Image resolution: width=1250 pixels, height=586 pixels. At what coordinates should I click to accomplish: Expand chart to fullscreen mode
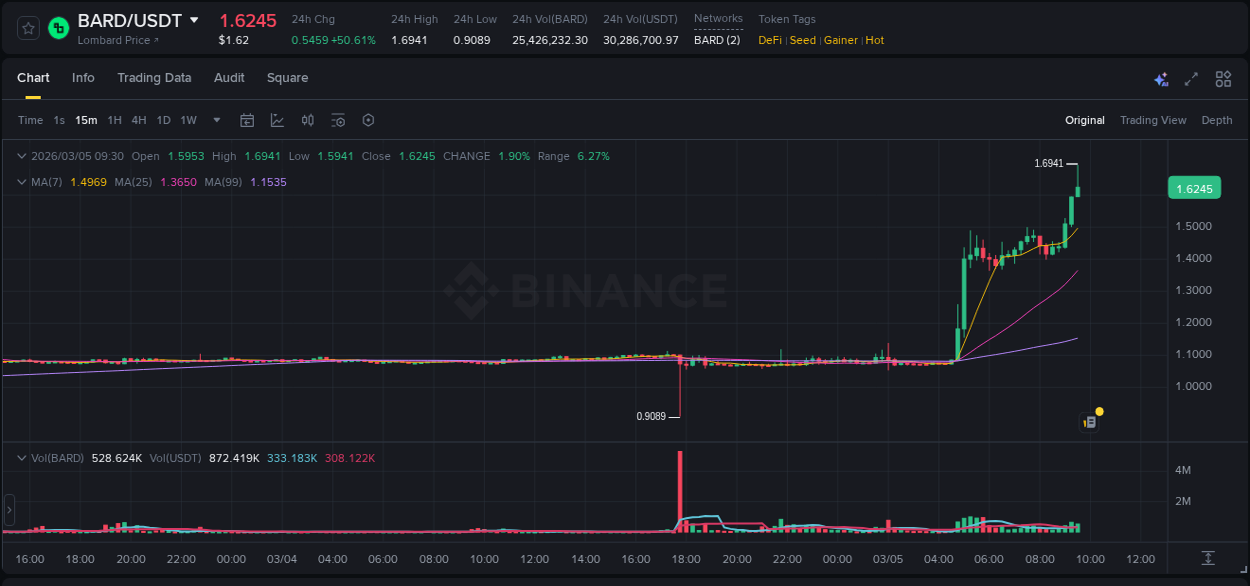coord(1191,78)
